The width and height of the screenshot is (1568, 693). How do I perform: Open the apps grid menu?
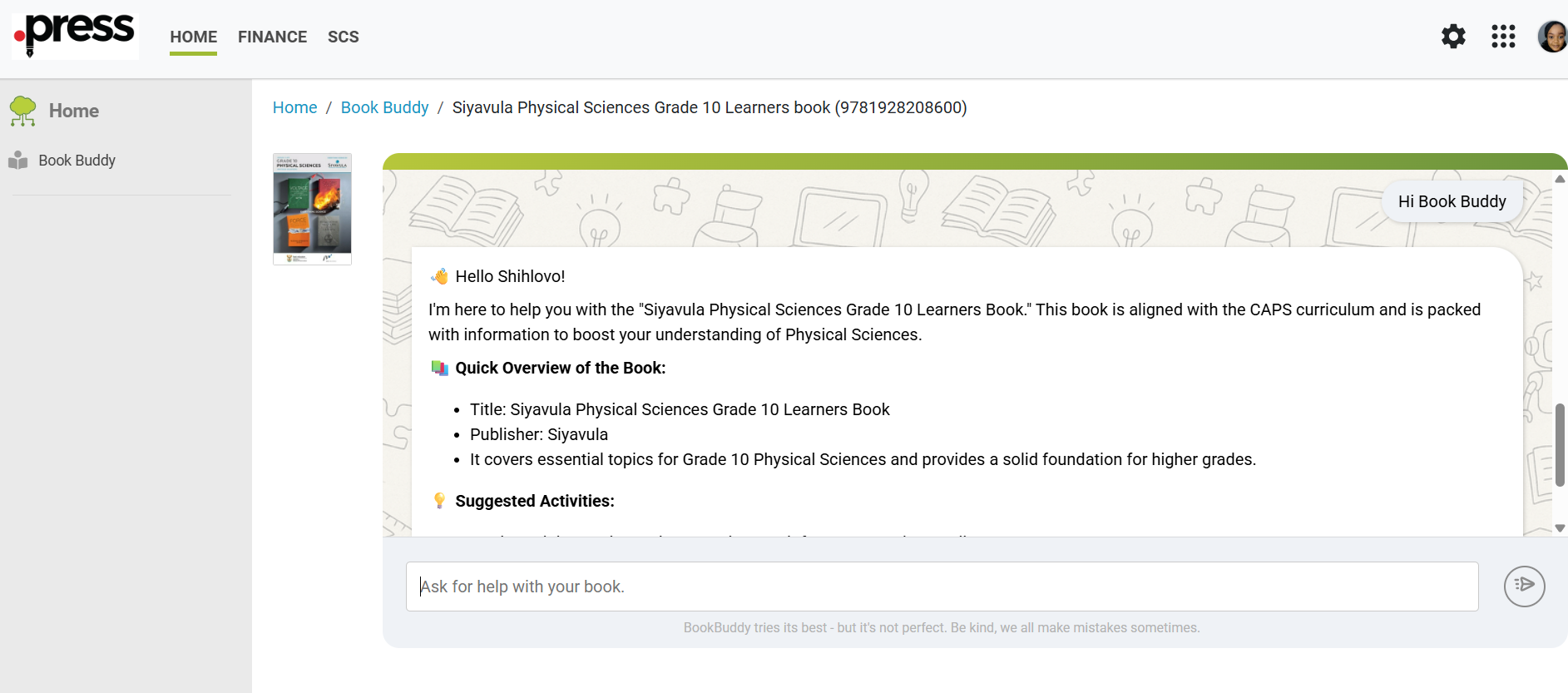1503,37
